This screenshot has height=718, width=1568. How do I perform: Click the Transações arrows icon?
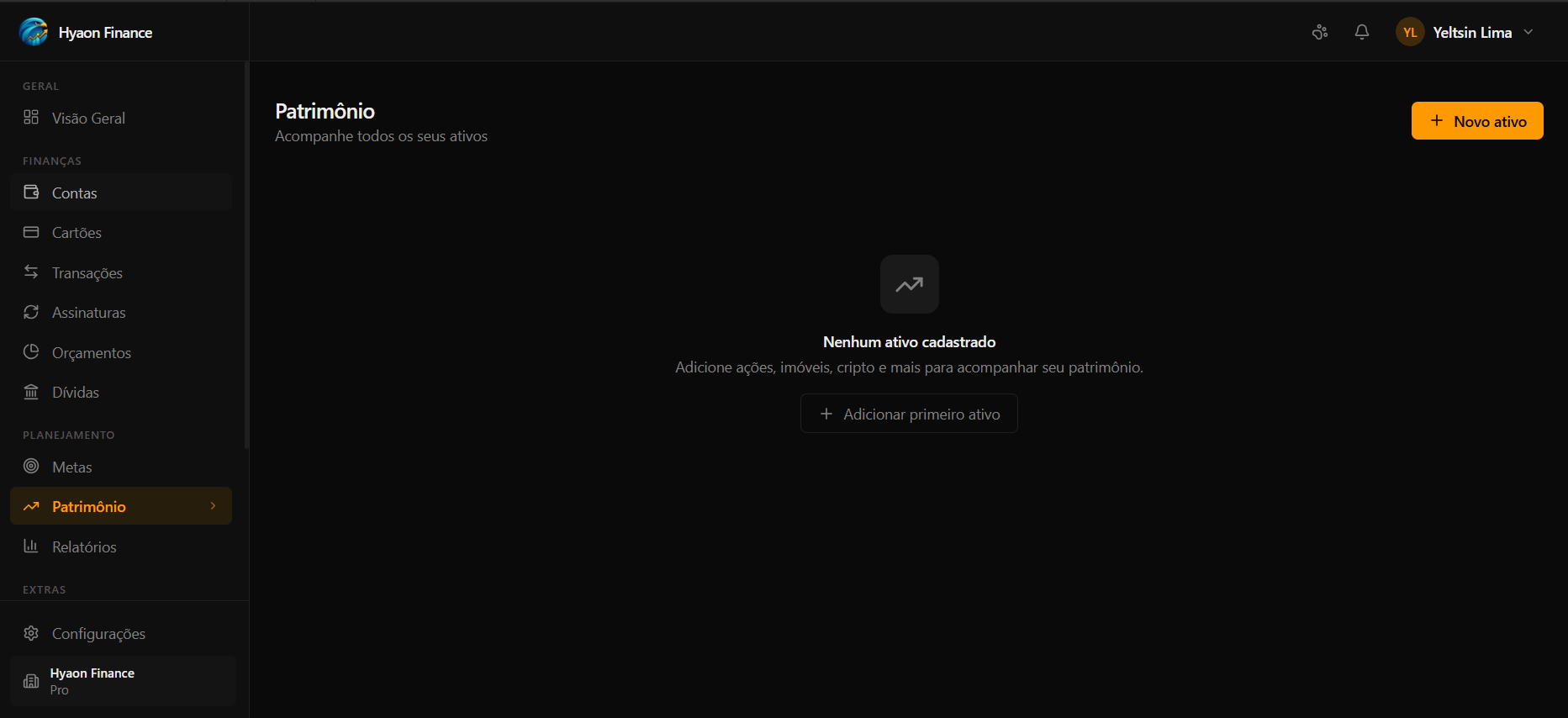coord(31,272)
